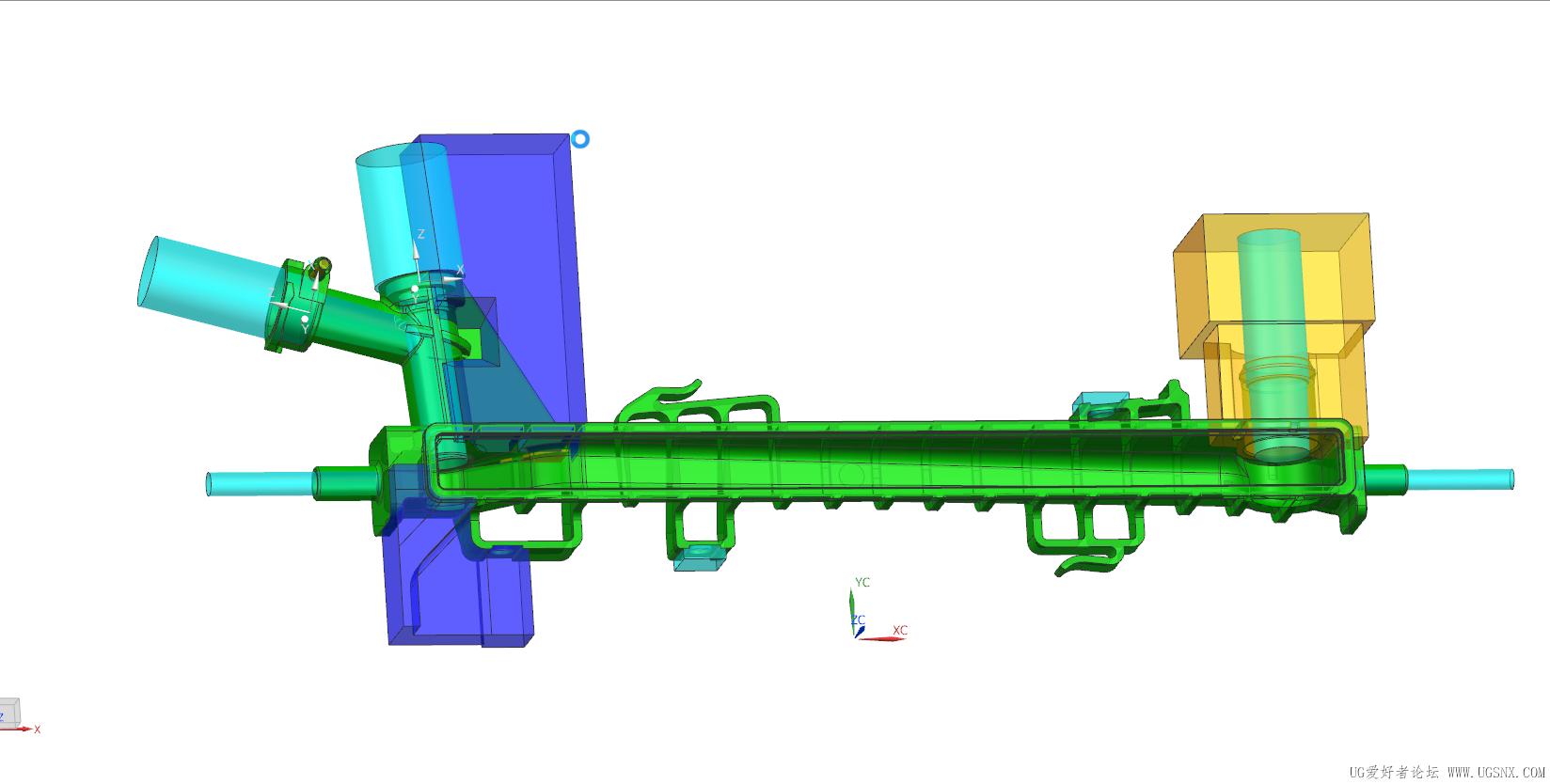Click the YC axis of the WCS triad

click(x=852, y=611)
